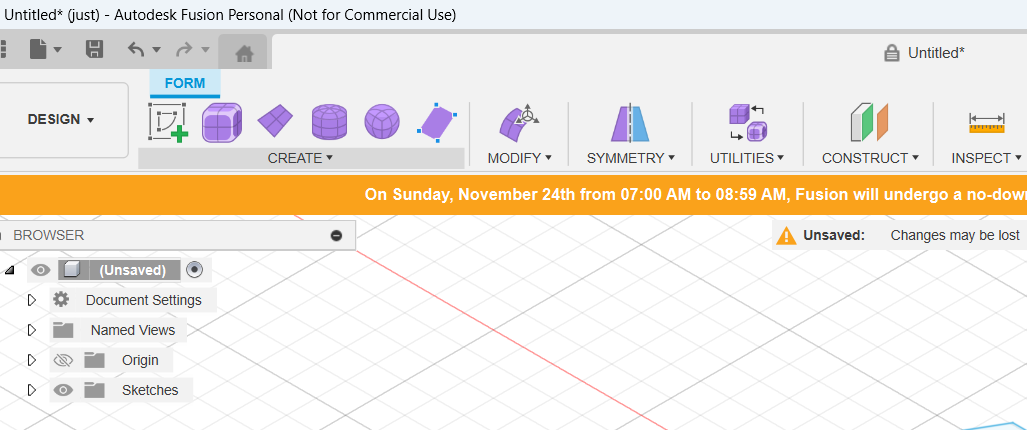Toggle the Unsaved component activation radio button

pyautogui.click(x=195, y=269)
